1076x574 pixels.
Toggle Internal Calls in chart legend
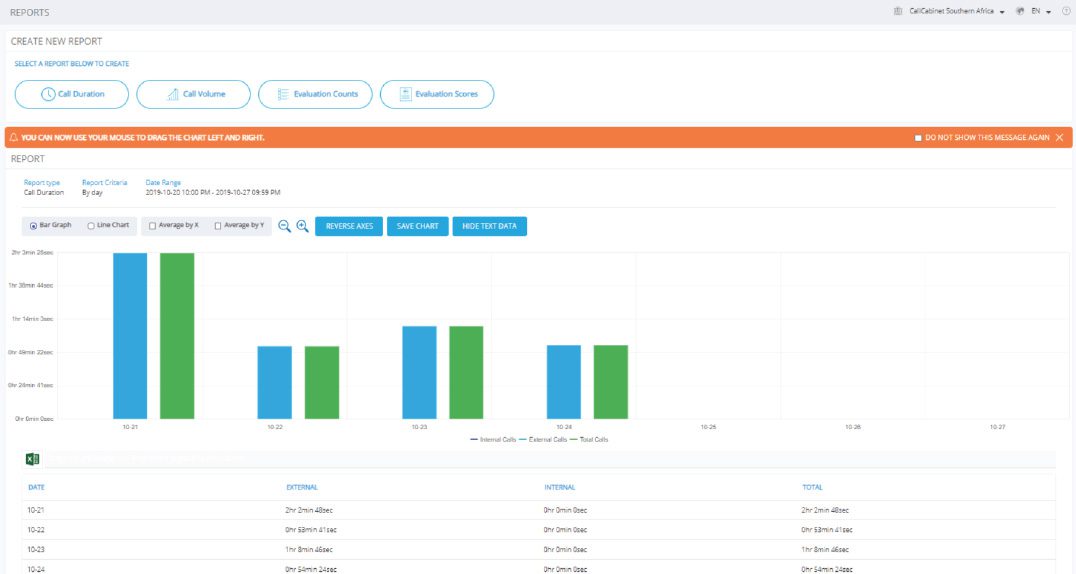click(493, 439)
